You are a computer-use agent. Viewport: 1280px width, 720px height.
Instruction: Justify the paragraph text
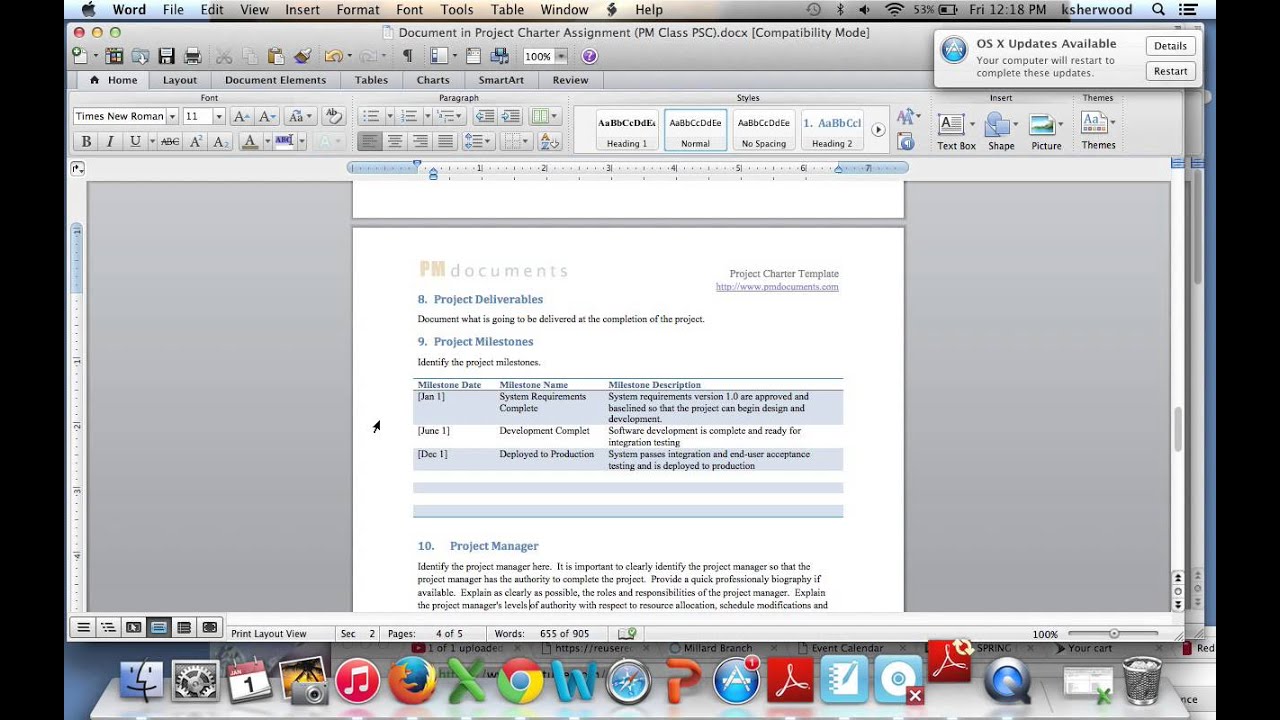click(x=445, y=142)
